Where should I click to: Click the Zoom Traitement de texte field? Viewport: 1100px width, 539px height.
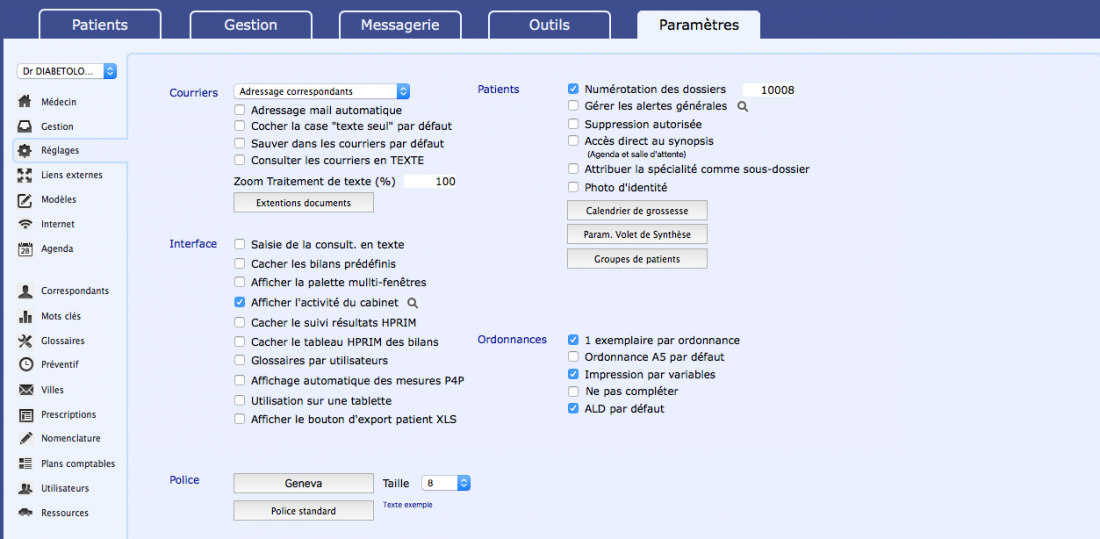430,182
